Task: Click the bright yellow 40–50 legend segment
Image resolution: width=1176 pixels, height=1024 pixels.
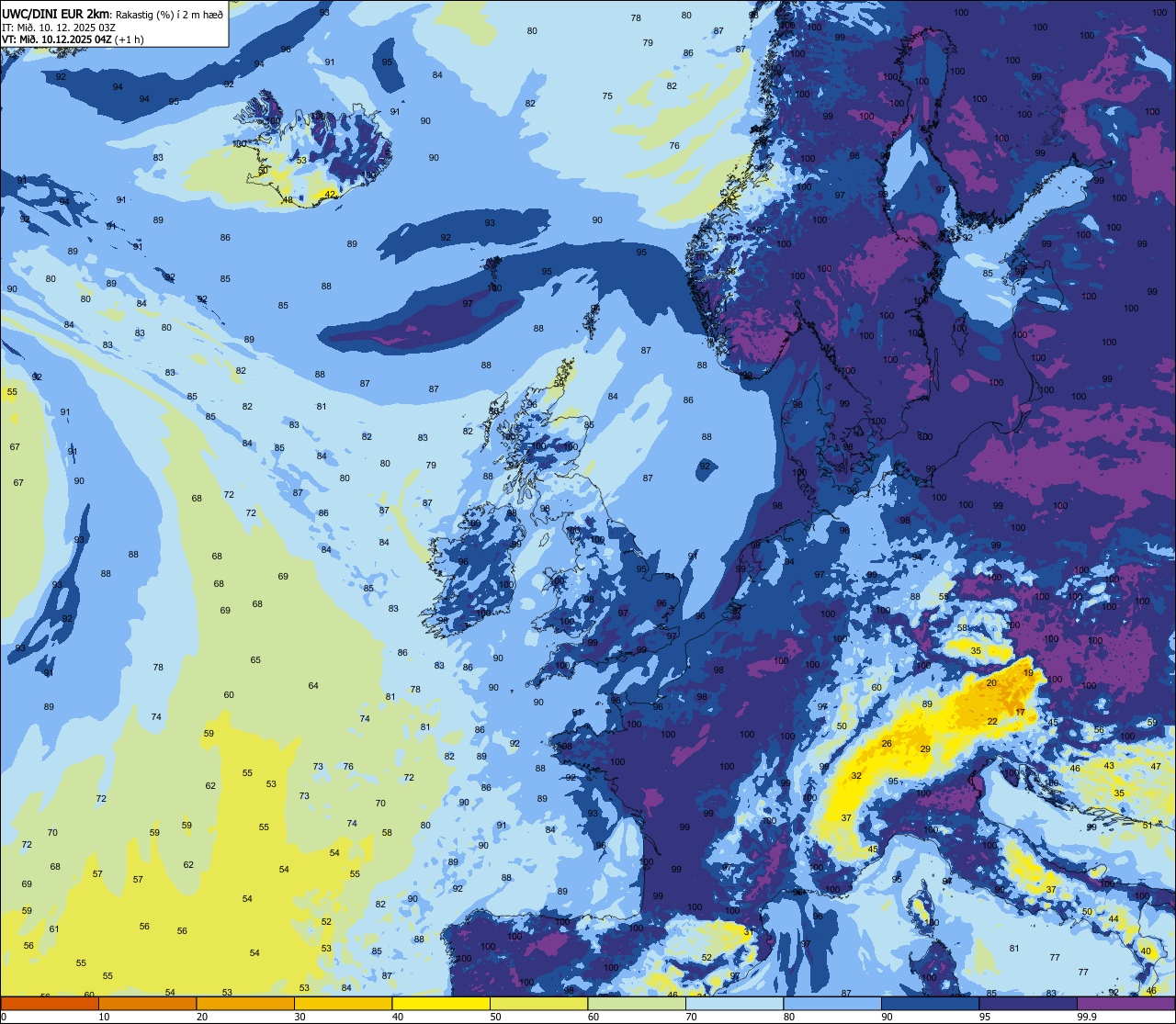Action: coord(441,1003)
